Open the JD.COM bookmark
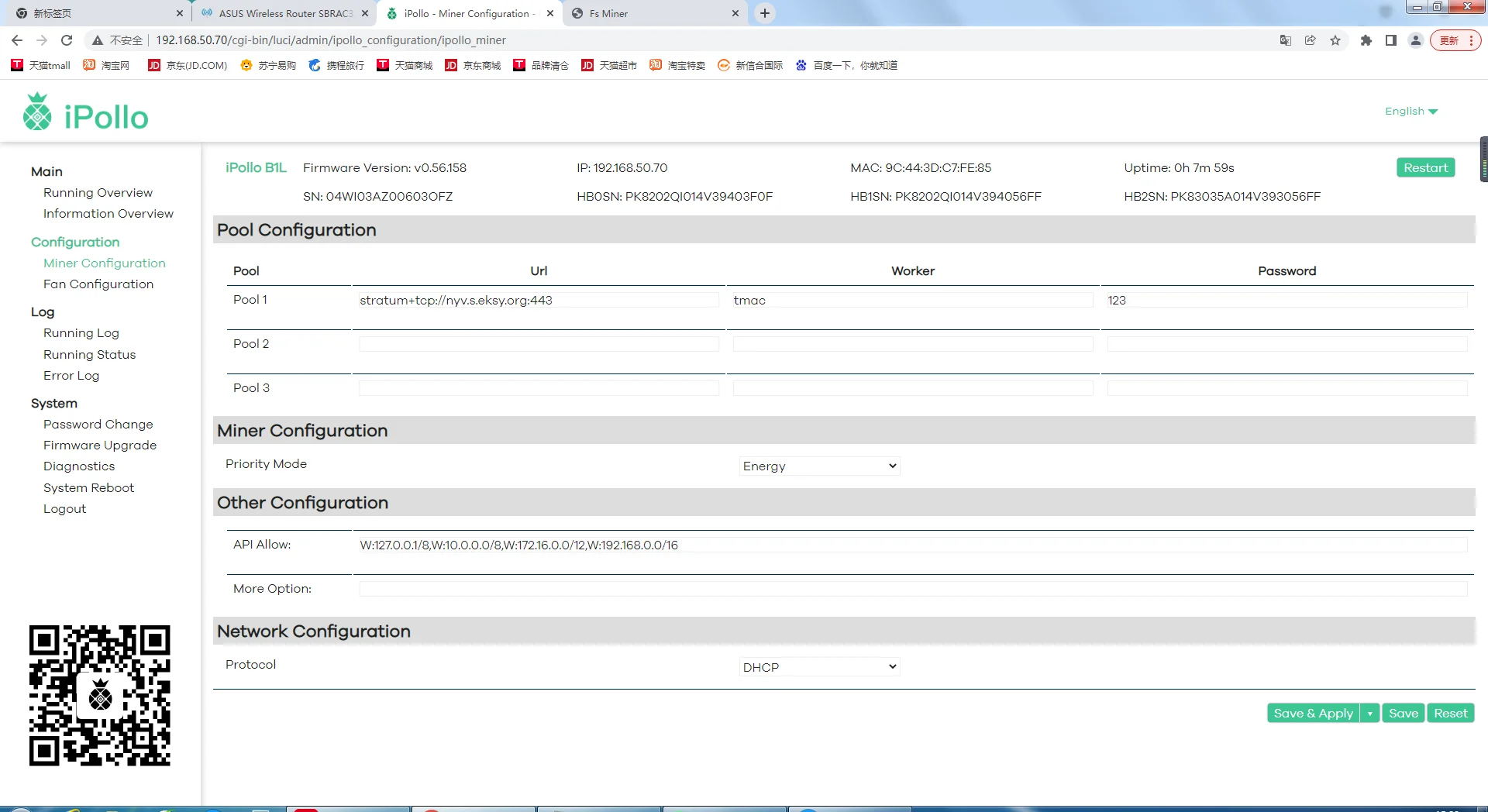 point(188,65)
